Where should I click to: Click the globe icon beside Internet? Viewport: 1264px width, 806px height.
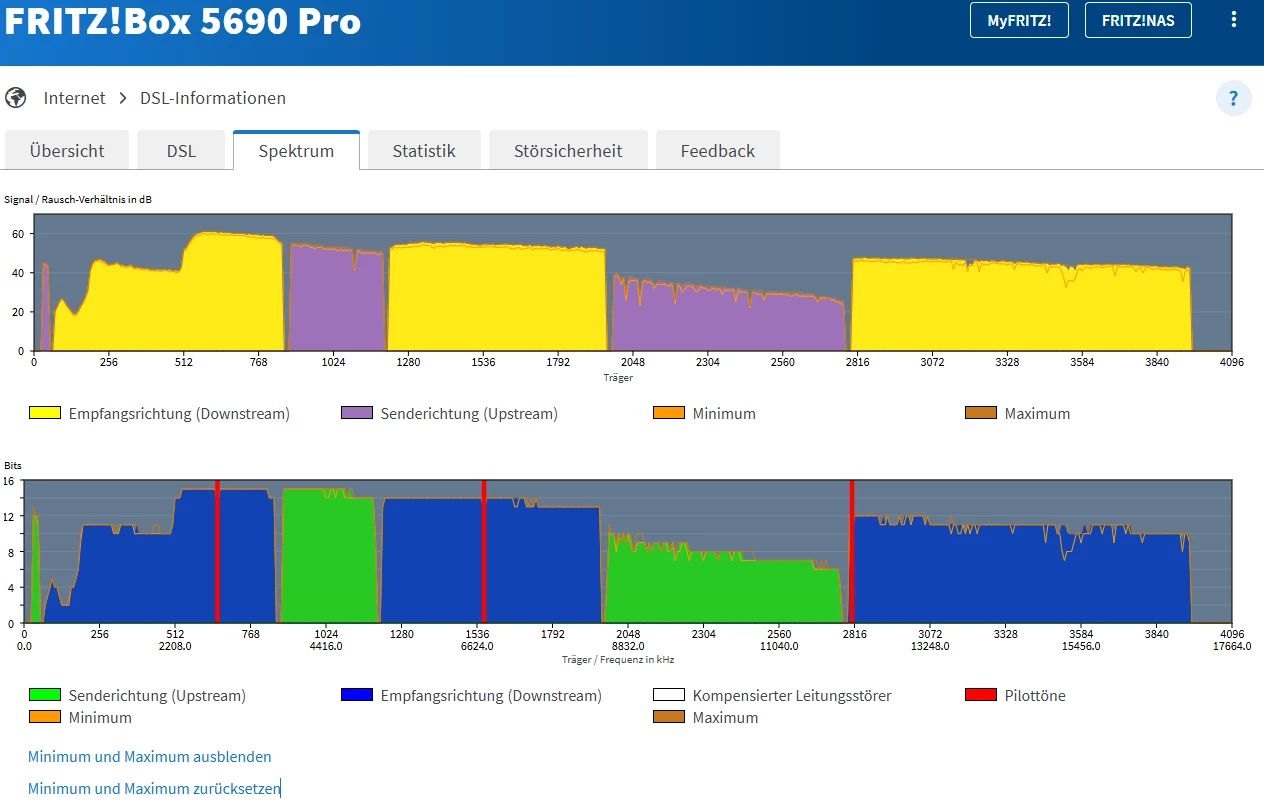15,98
